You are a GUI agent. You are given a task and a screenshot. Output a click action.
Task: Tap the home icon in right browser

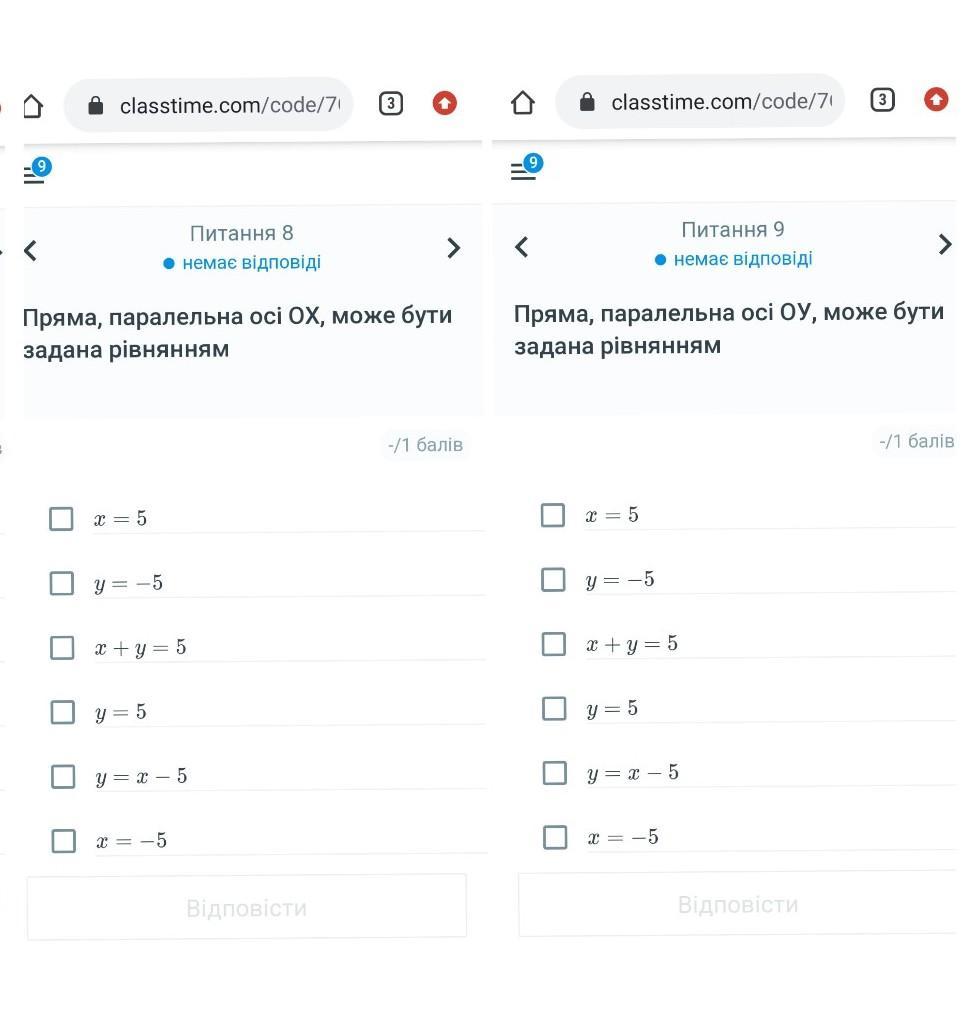tap(522, 102)
